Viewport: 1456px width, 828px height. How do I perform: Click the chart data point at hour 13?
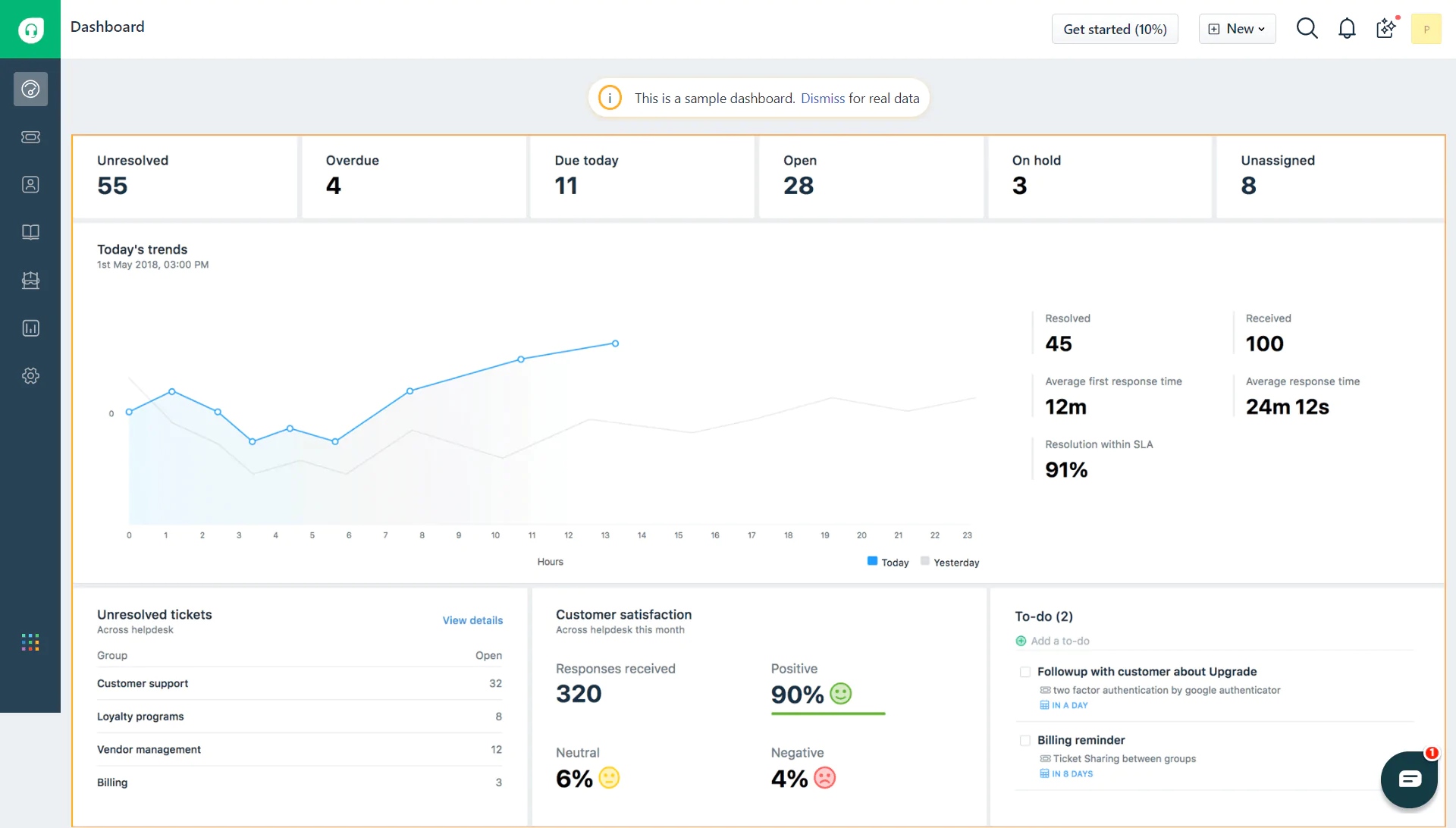coord(615,343)
